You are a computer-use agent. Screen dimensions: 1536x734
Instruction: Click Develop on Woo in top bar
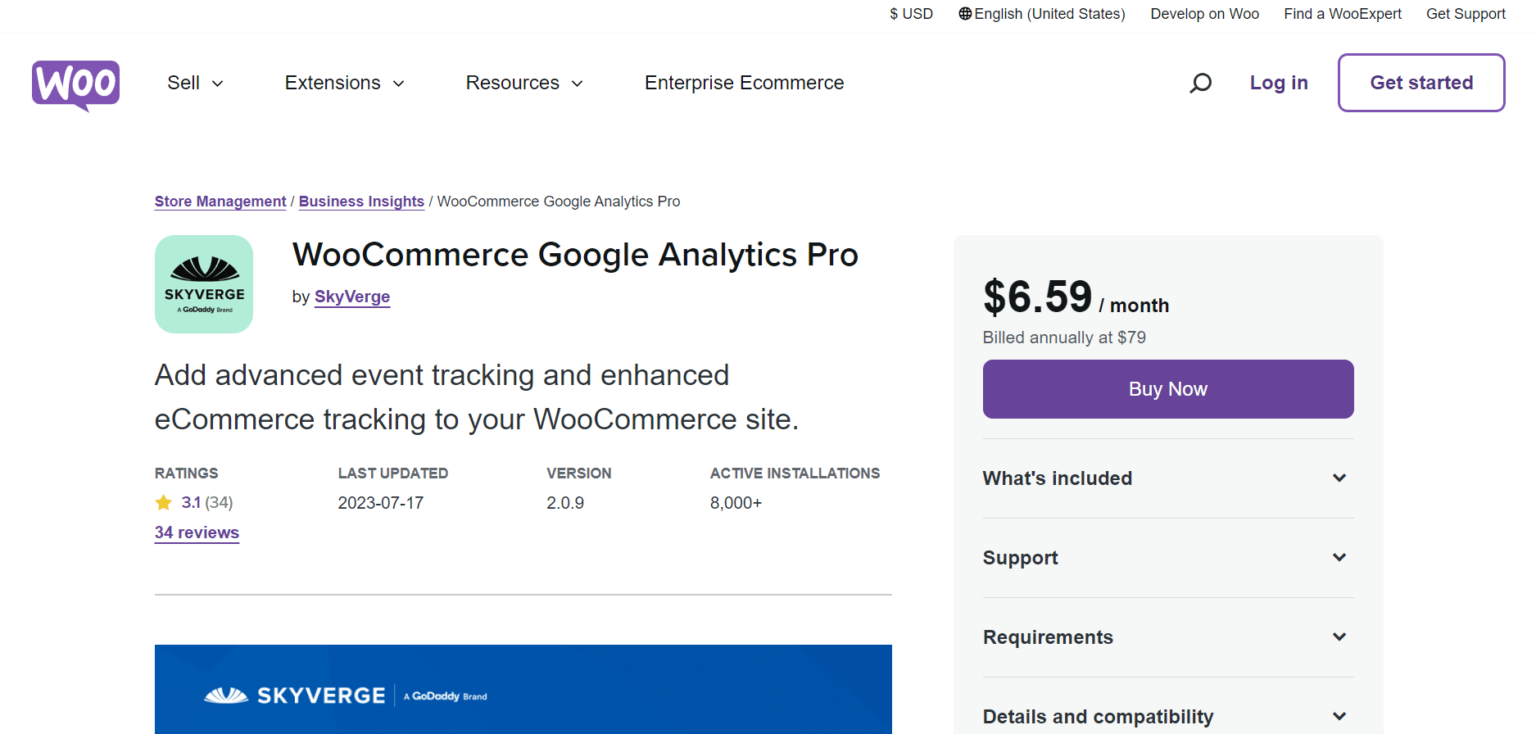(x=1204, y=14)
